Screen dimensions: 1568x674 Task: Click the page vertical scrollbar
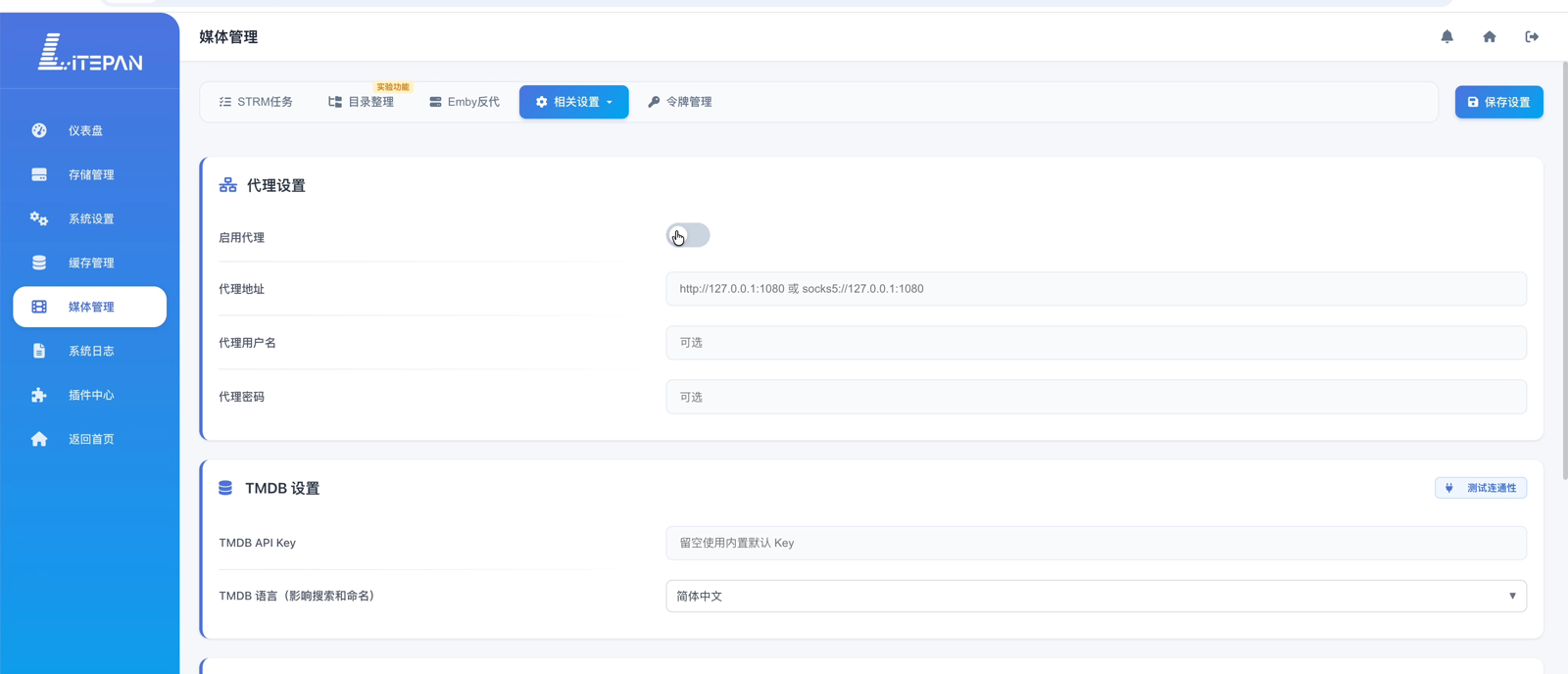tap(1564, 269)
